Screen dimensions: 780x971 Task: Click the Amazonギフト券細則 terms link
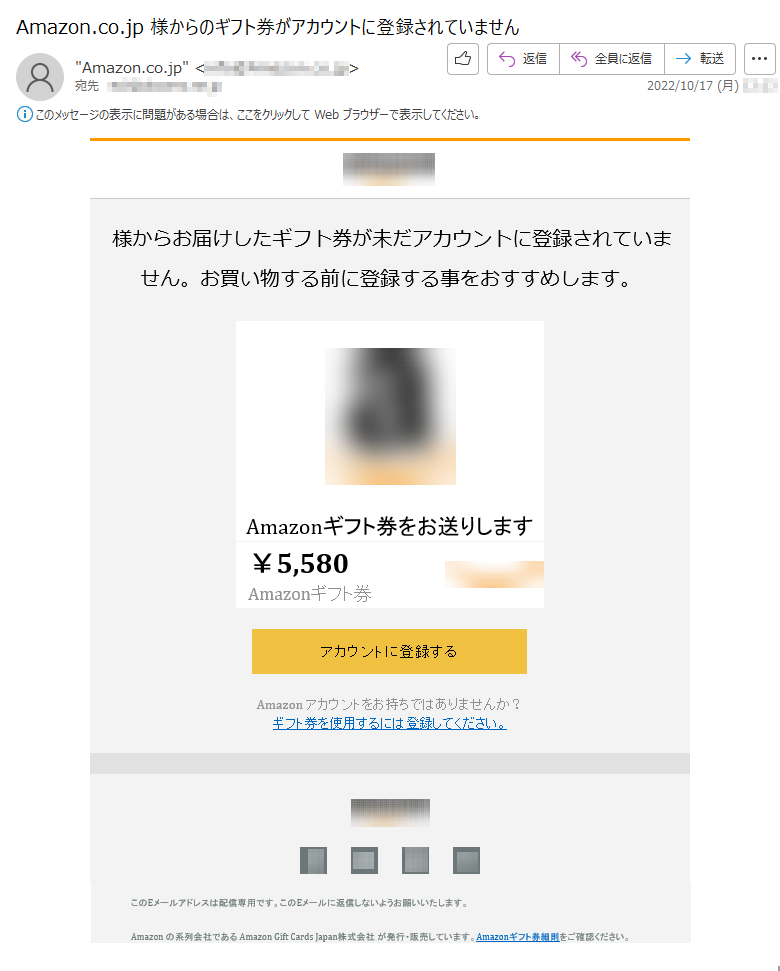(x=518, y=937)
